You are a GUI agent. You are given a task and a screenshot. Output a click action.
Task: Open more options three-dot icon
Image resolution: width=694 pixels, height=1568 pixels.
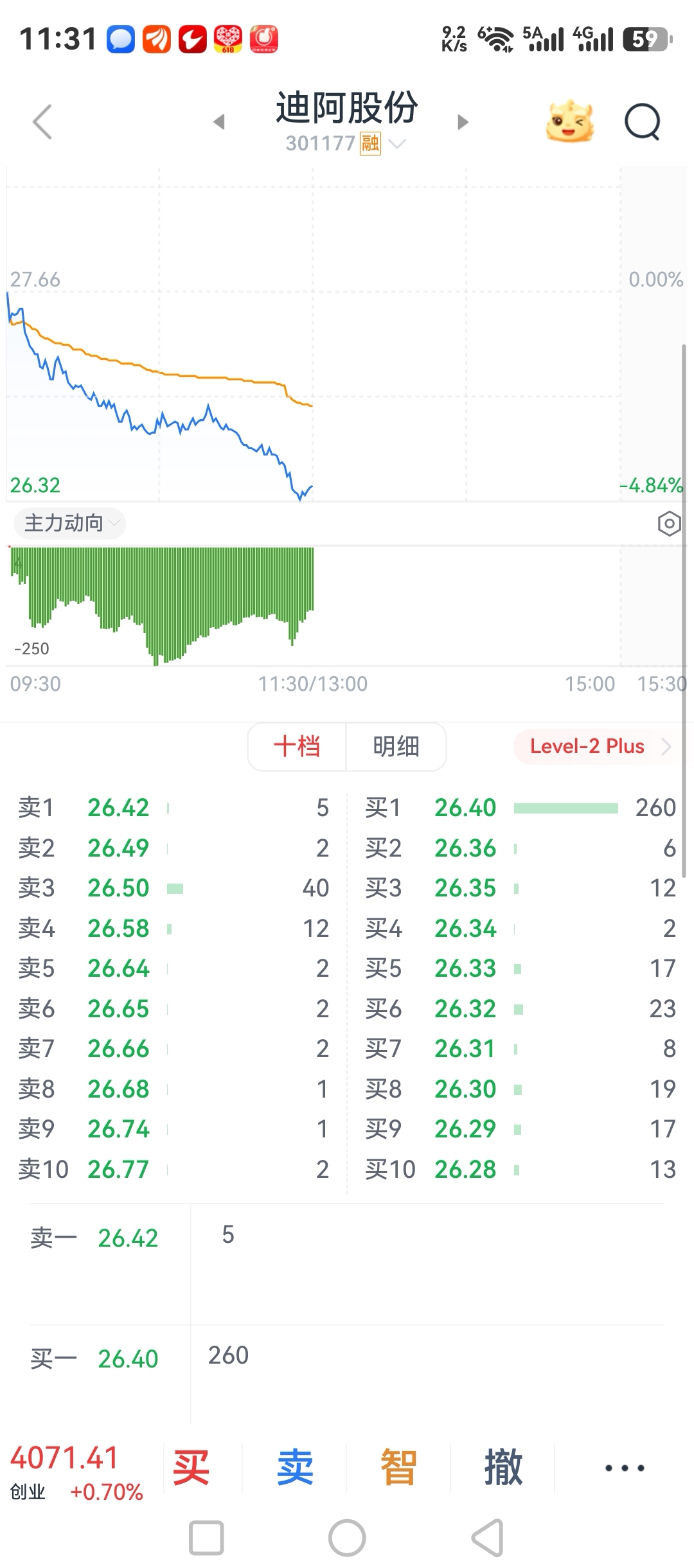pyautogui.click(x=625, y=1468)
